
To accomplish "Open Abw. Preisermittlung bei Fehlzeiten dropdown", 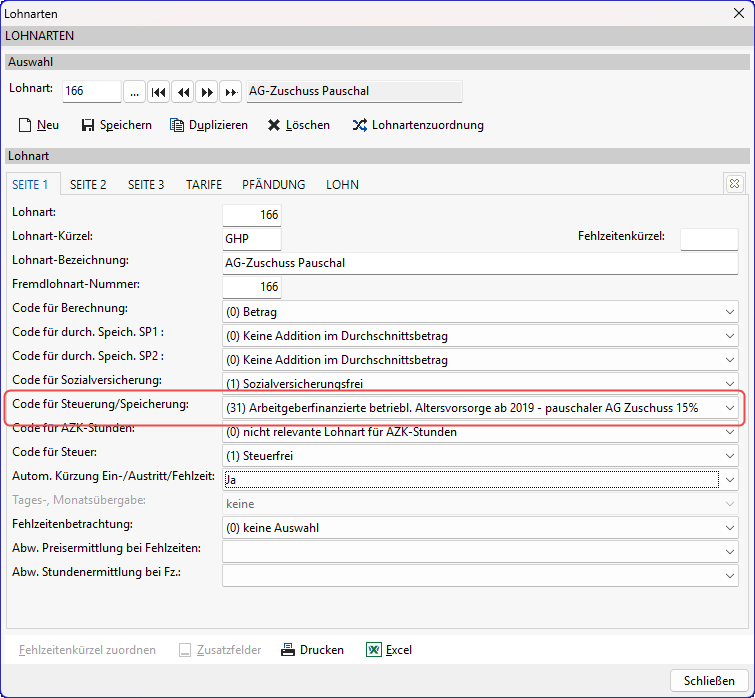I will (x=480, y=552).
